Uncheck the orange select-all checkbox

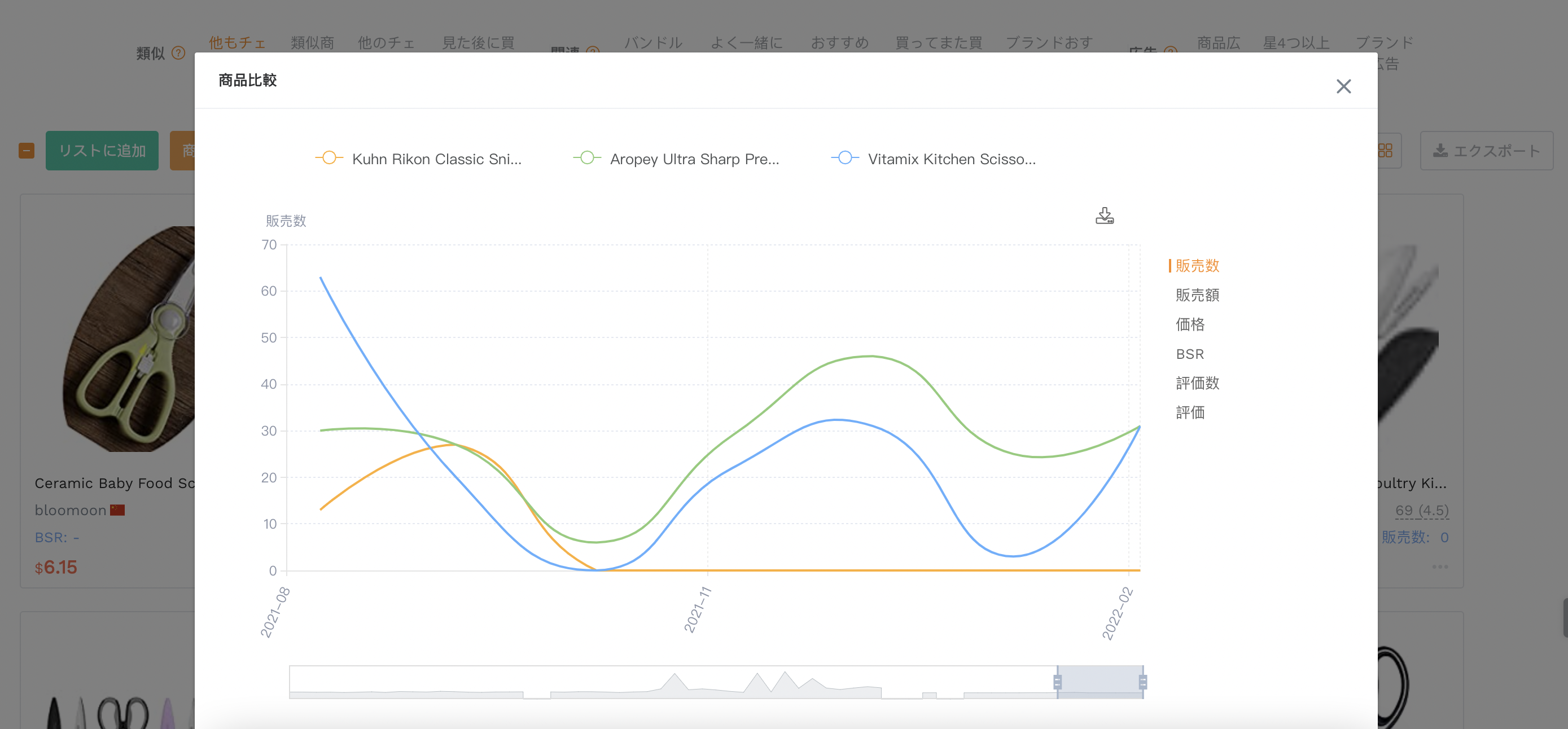[26, 150]
